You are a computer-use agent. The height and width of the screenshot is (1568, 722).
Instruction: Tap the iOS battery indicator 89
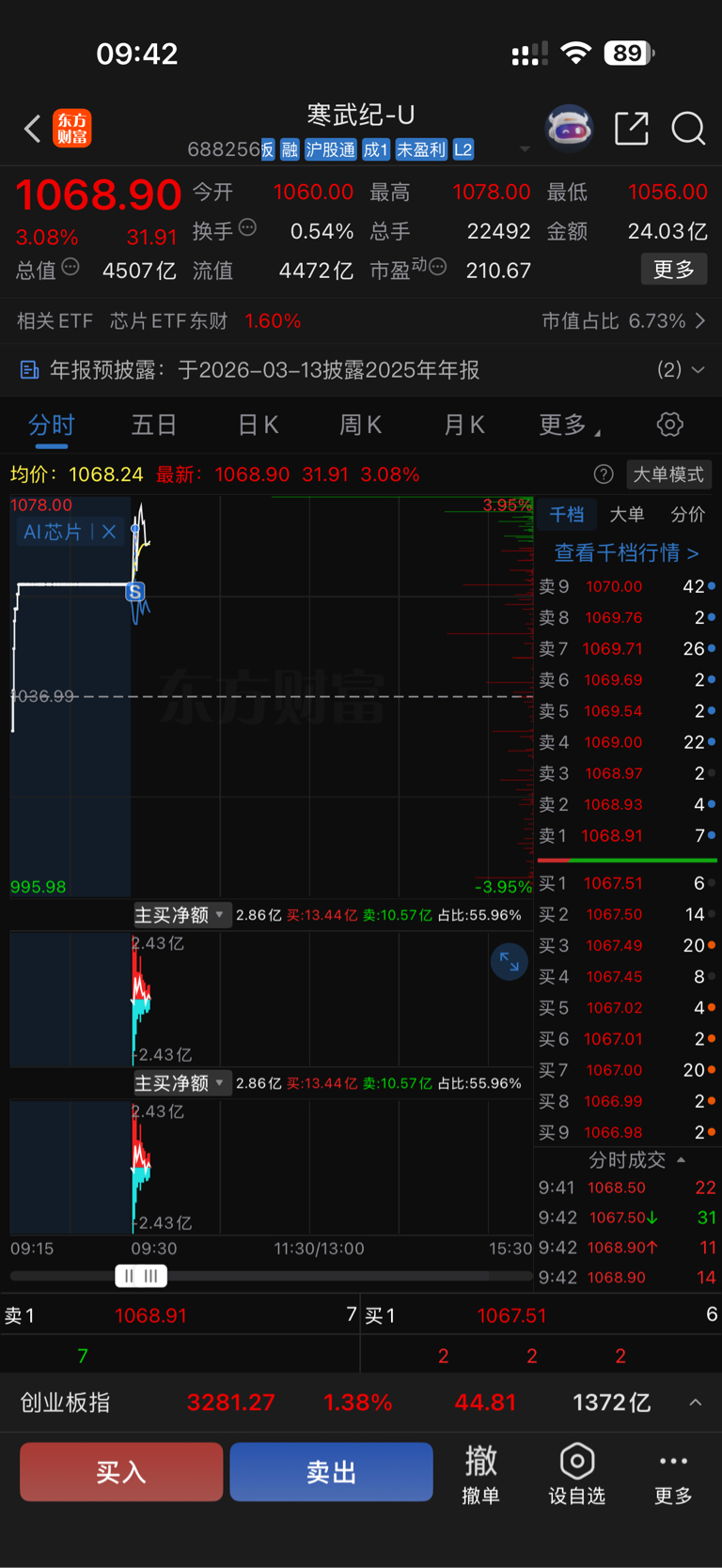(629, 53)
